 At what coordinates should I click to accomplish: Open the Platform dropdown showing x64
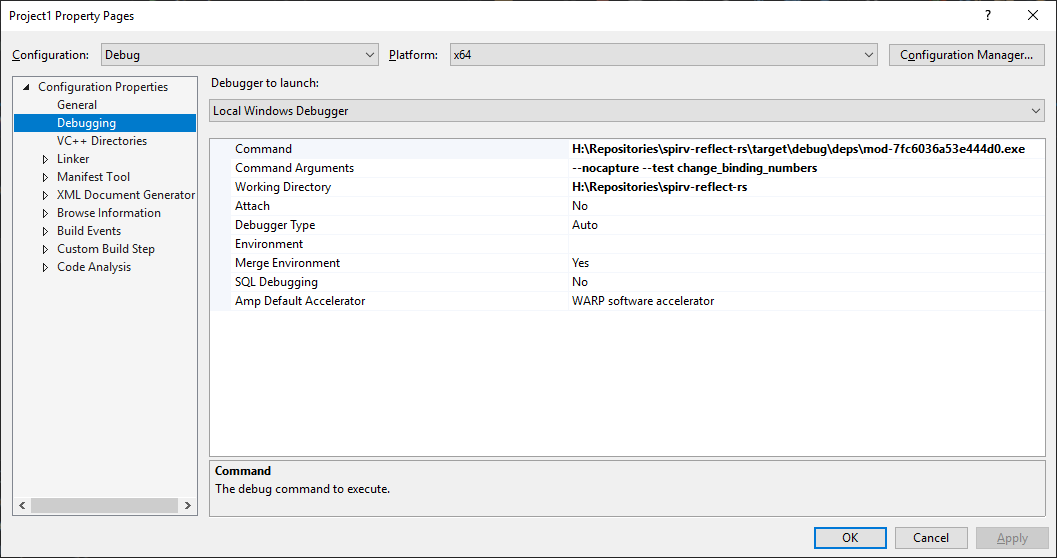663,55
